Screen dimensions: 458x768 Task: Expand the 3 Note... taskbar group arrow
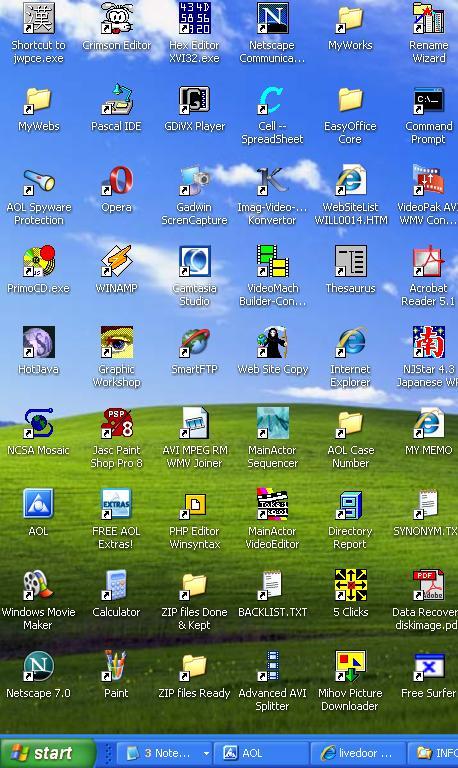pyautogui.click(x=206, y=753)
